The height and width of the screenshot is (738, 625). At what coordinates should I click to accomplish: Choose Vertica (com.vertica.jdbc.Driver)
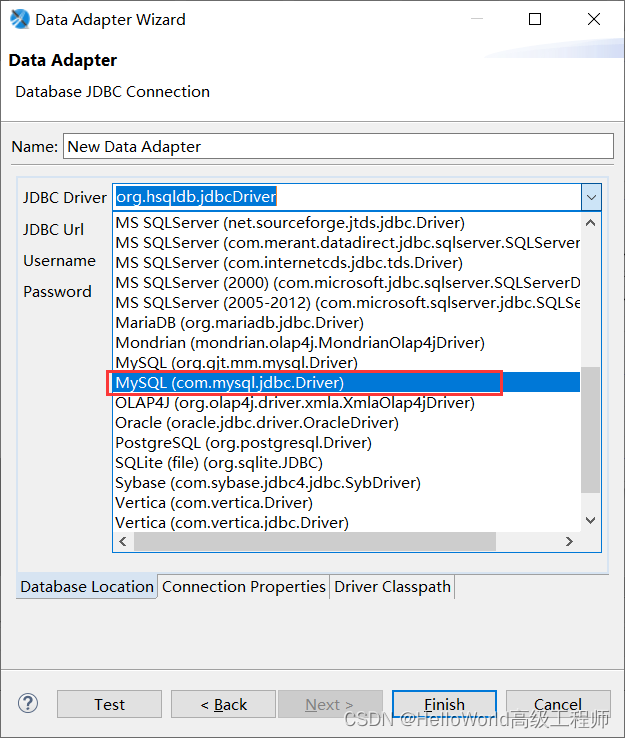pos(346,523)
